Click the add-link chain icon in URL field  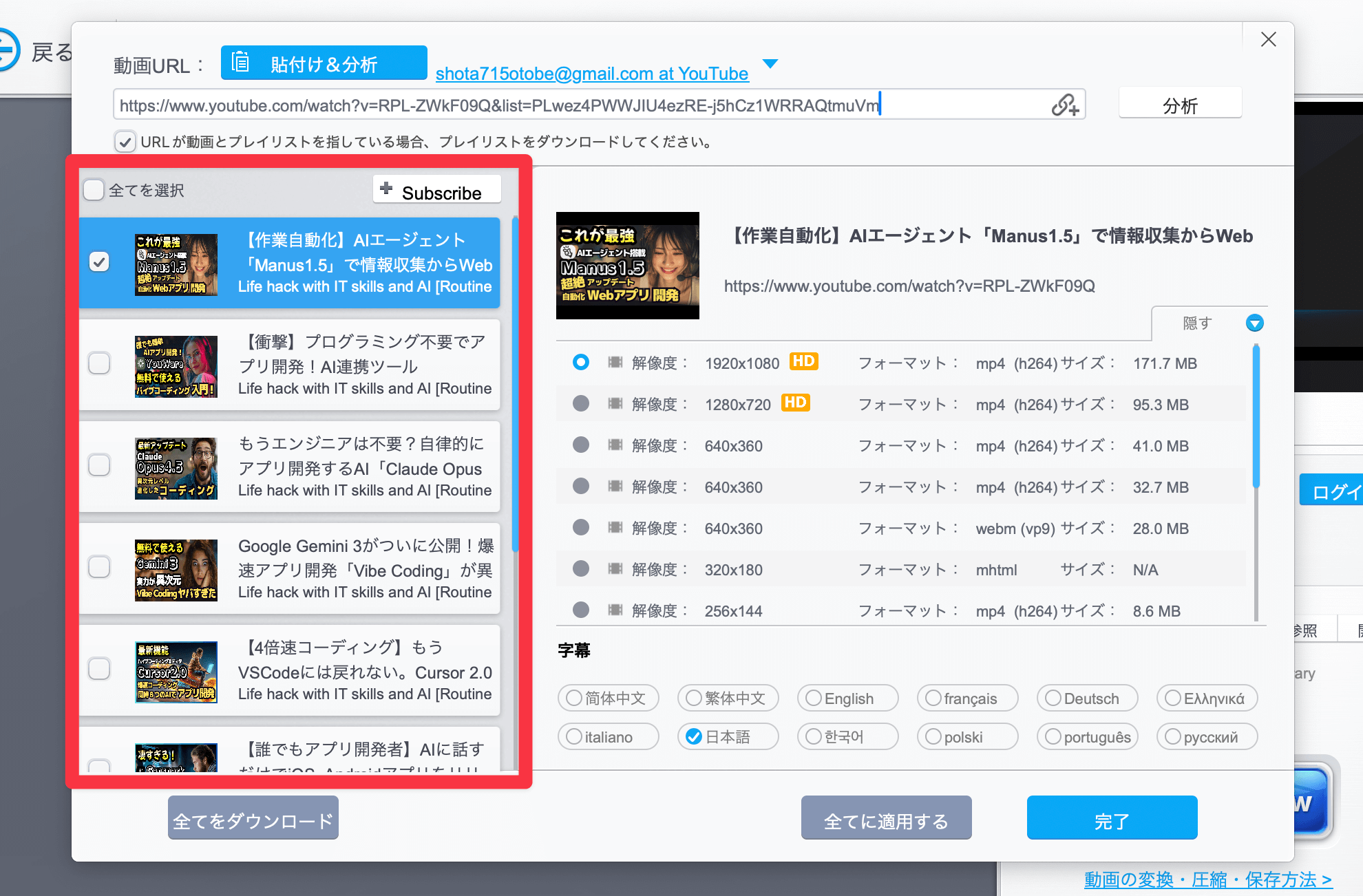(1064, 105)
